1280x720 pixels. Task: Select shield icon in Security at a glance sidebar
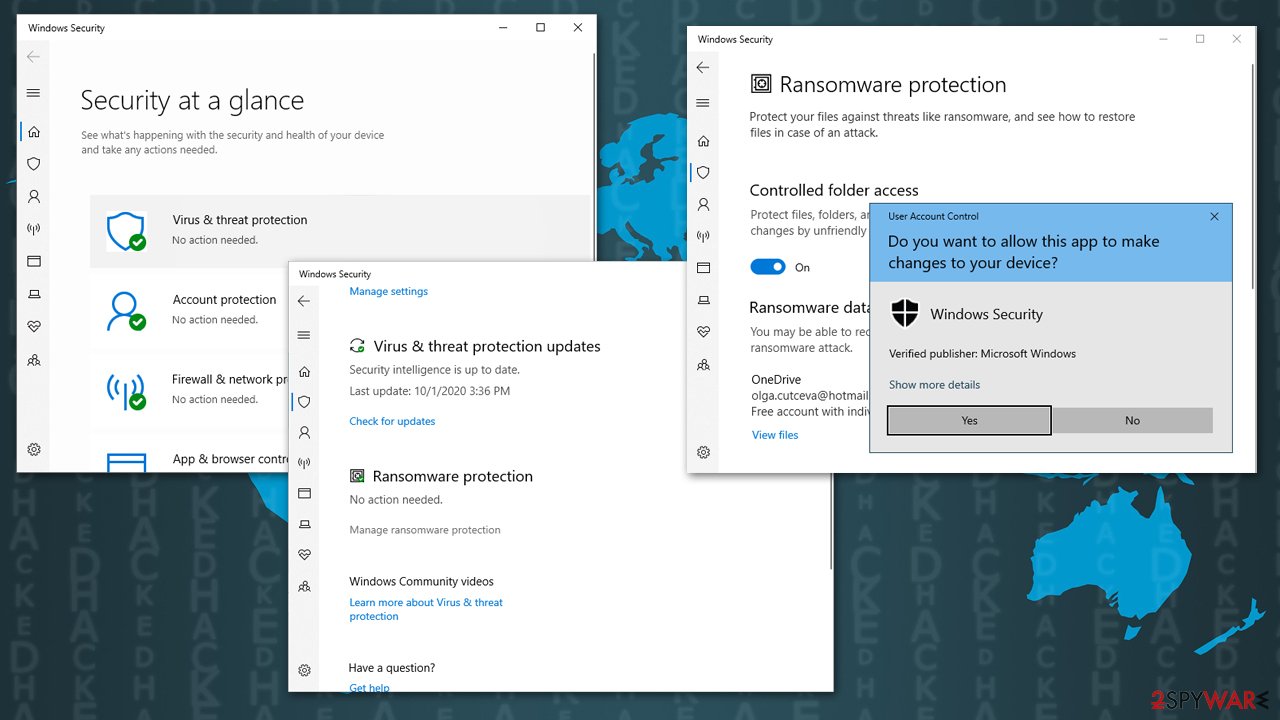click(x=34, y=164)
